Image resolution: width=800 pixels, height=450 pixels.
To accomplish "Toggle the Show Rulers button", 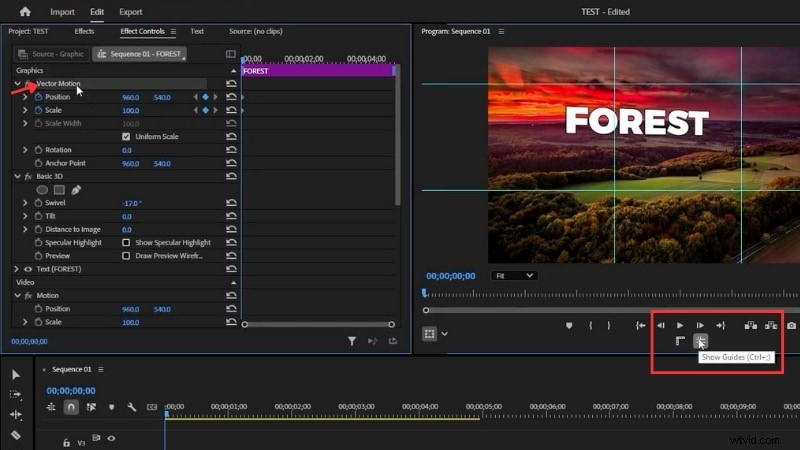I will [x=680, y=341].
